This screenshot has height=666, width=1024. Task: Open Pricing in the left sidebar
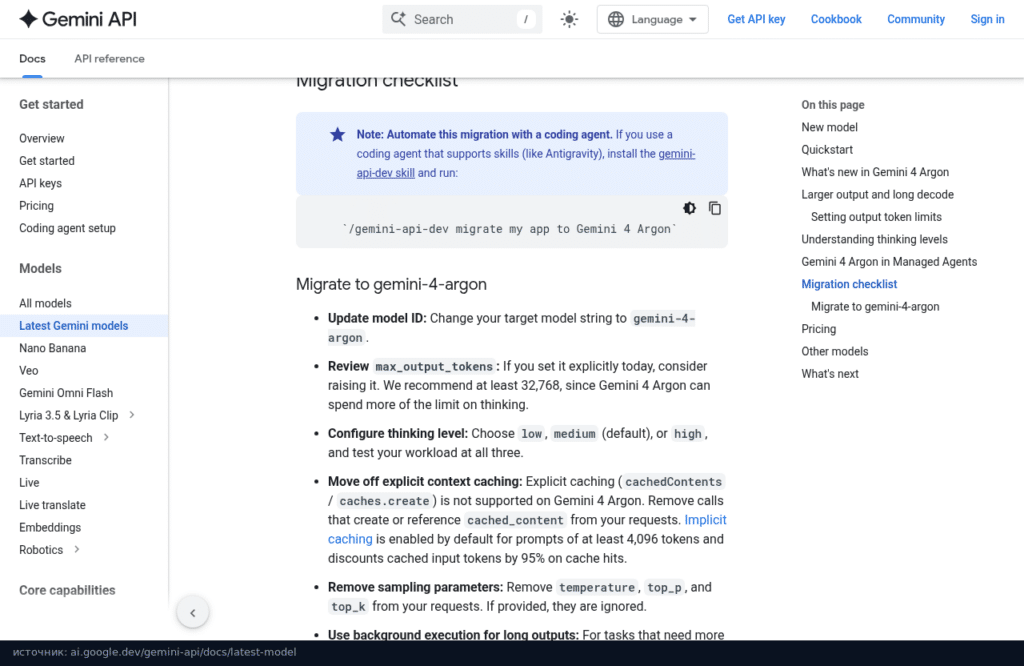36,206
